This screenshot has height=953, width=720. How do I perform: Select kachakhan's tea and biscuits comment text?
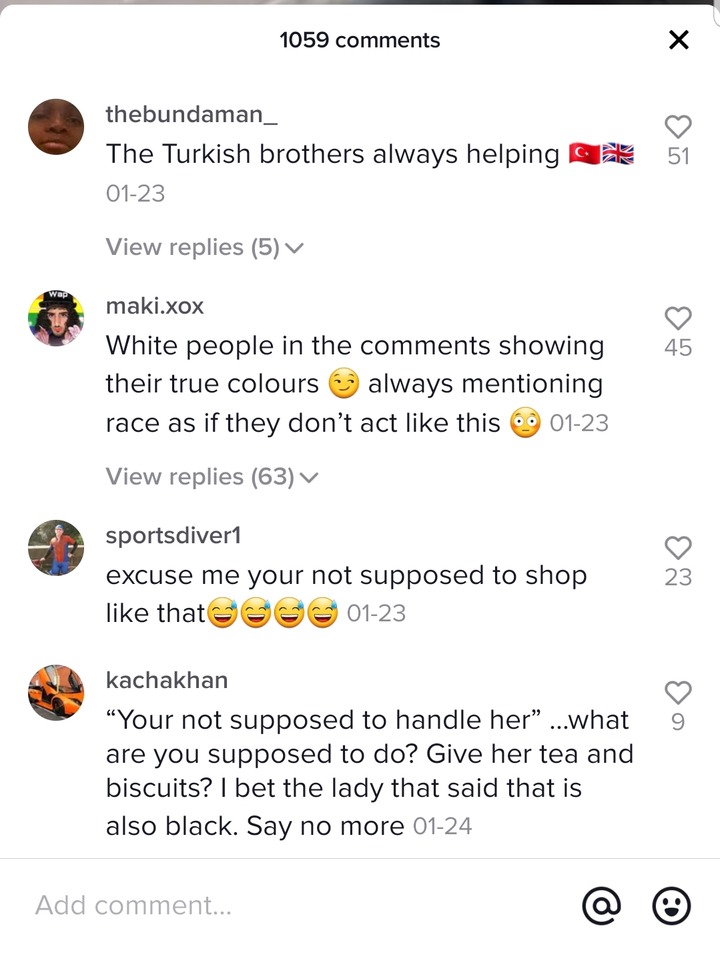tap(369, 772)
